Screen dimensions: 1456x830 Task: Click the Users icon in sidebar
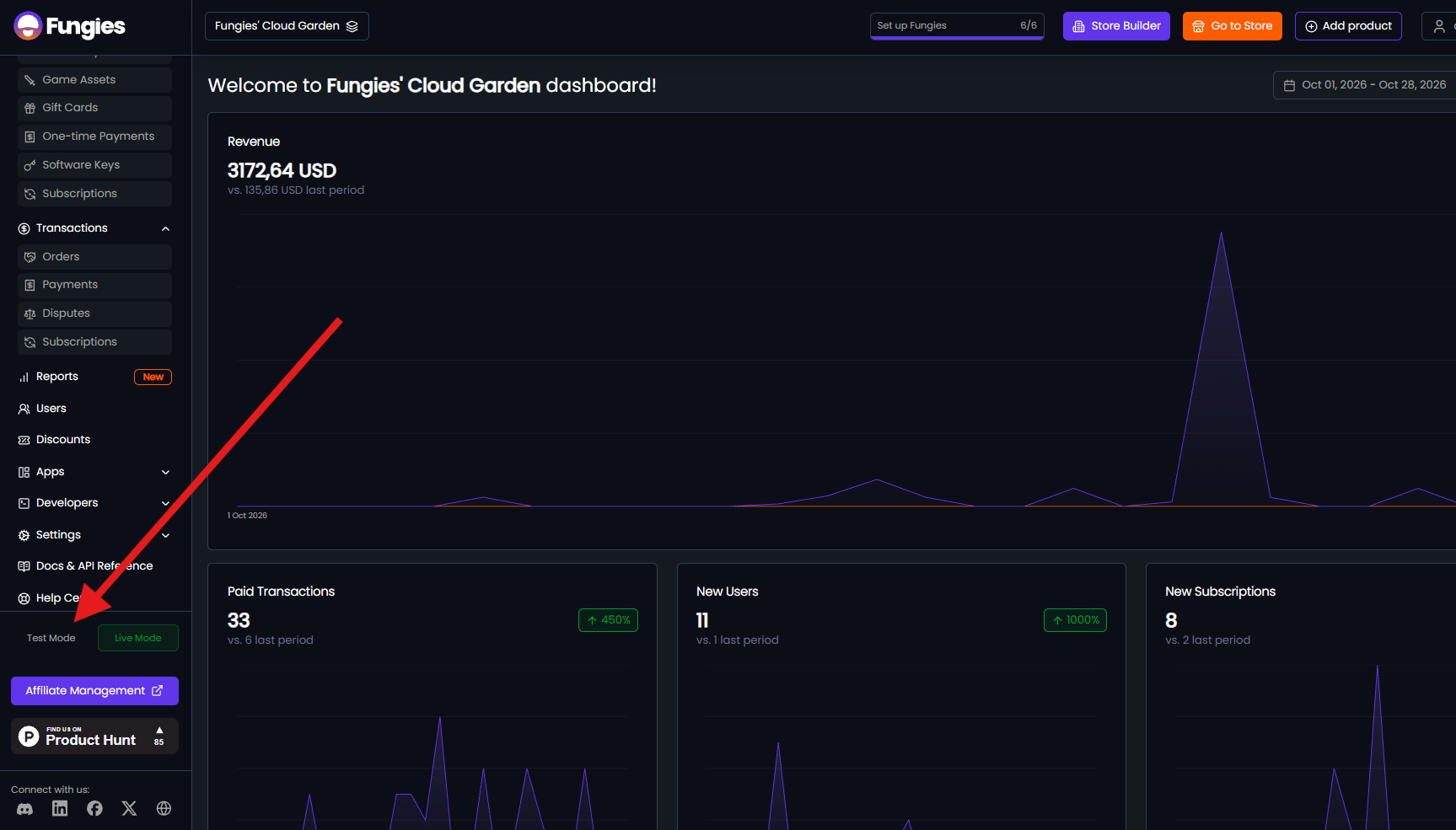point(24,409)
